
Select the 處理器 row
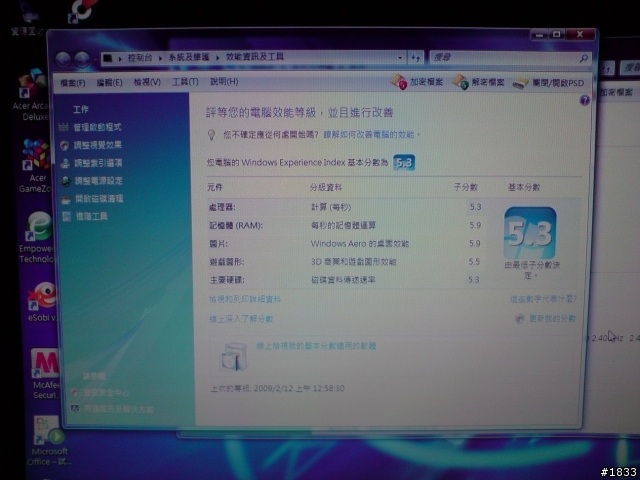347,207
